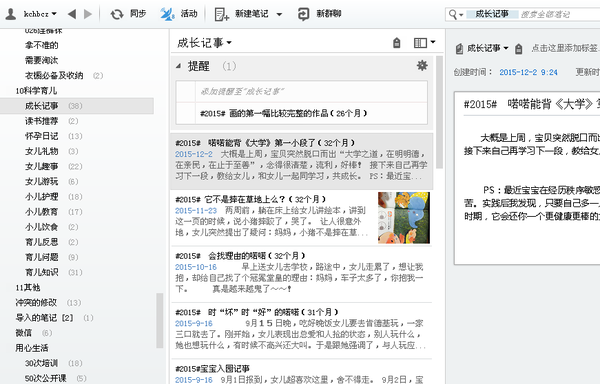
Task: Open the list view layout options
Action: pyautogui.click(x=424, y=42)
